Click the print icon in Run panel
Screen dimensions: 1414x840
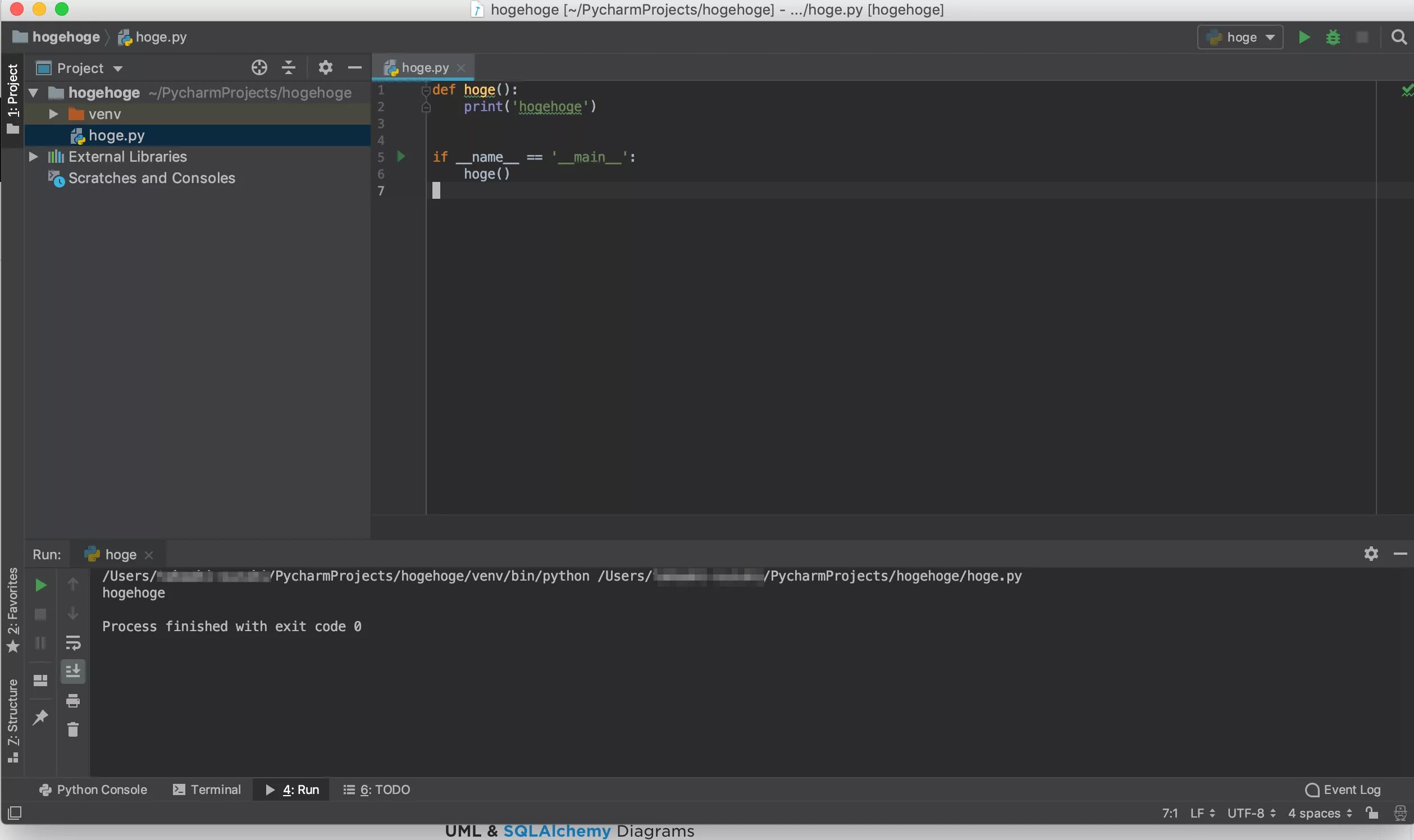[73, 701]
